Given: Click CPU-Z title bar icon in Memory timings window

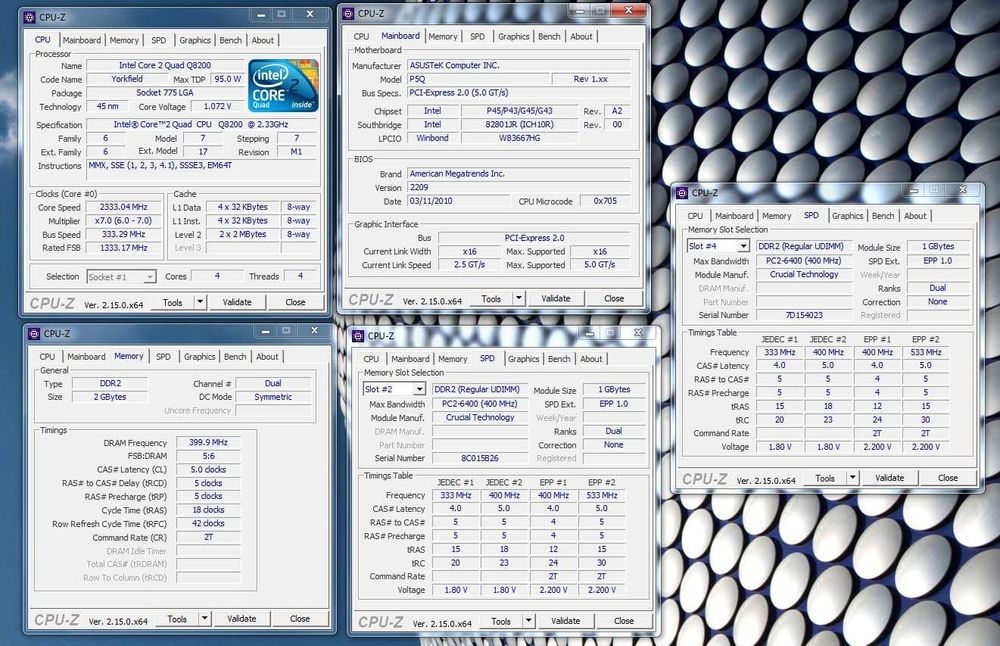Looking at the screenshot, I should point(33,333).
